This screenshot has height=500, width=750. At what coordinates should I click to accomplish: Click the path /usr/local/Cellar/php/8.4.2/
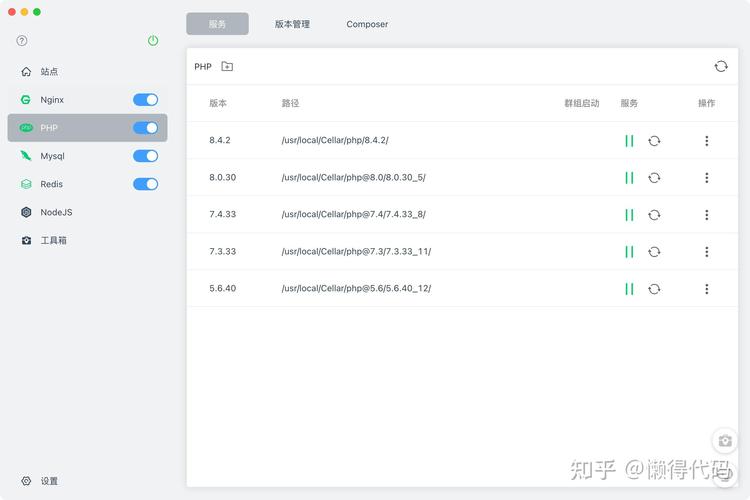tap(335, 140)
